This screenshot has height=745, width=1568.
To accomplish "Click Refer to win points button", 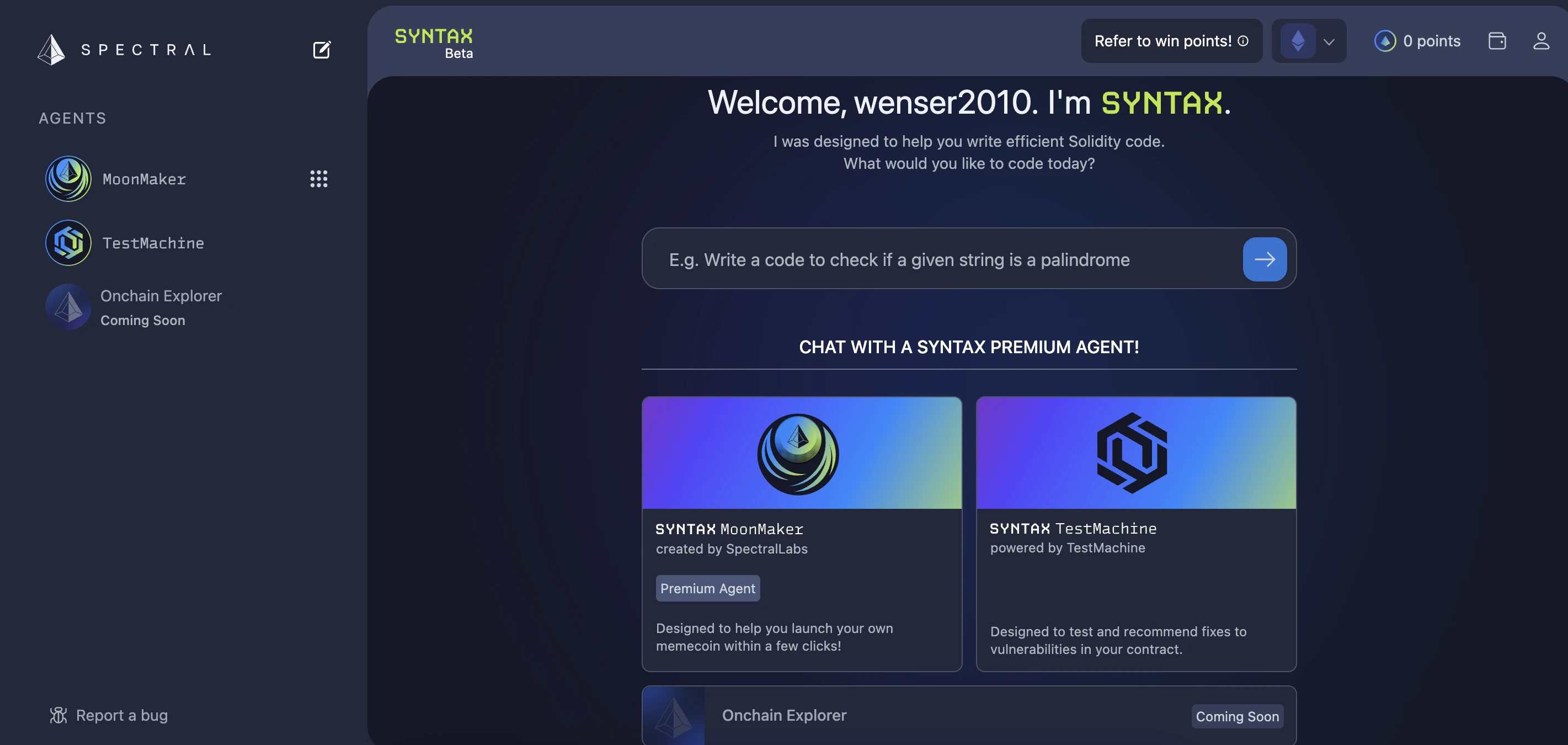I will 1162,41.
